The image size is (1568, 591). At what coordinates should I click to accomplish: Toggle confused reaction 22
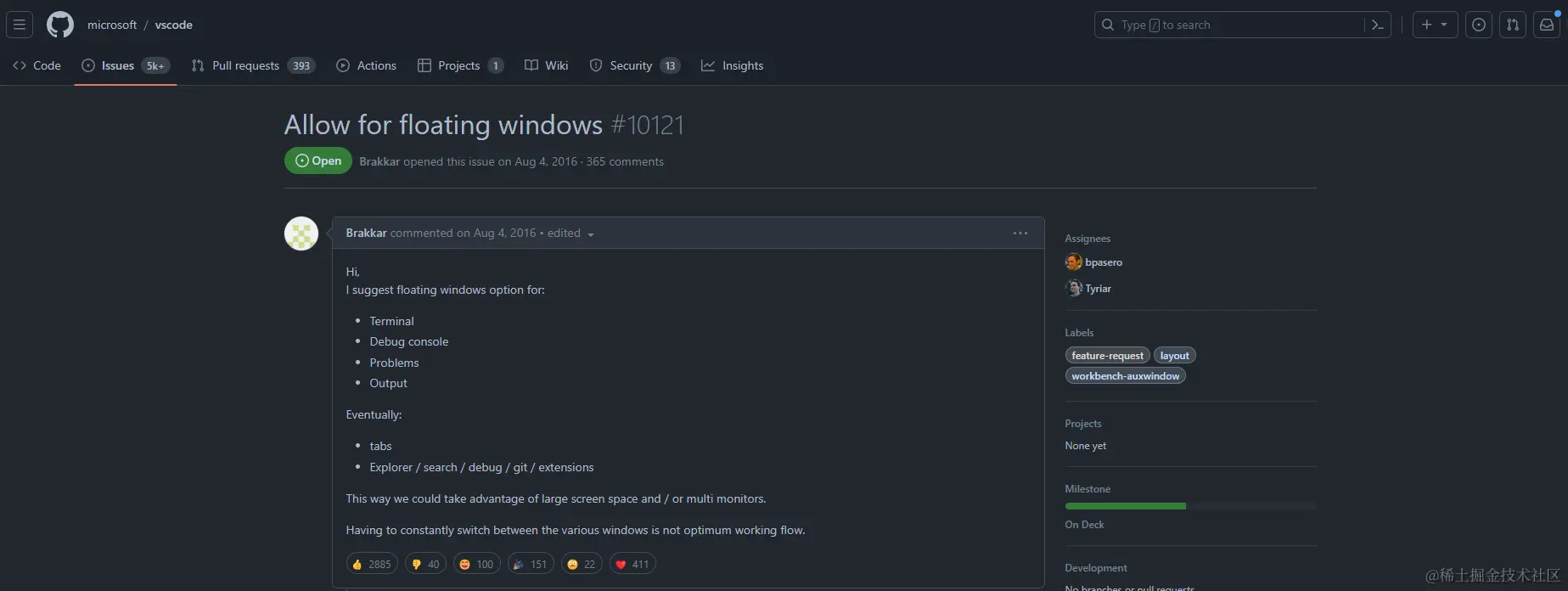[582, 564]
